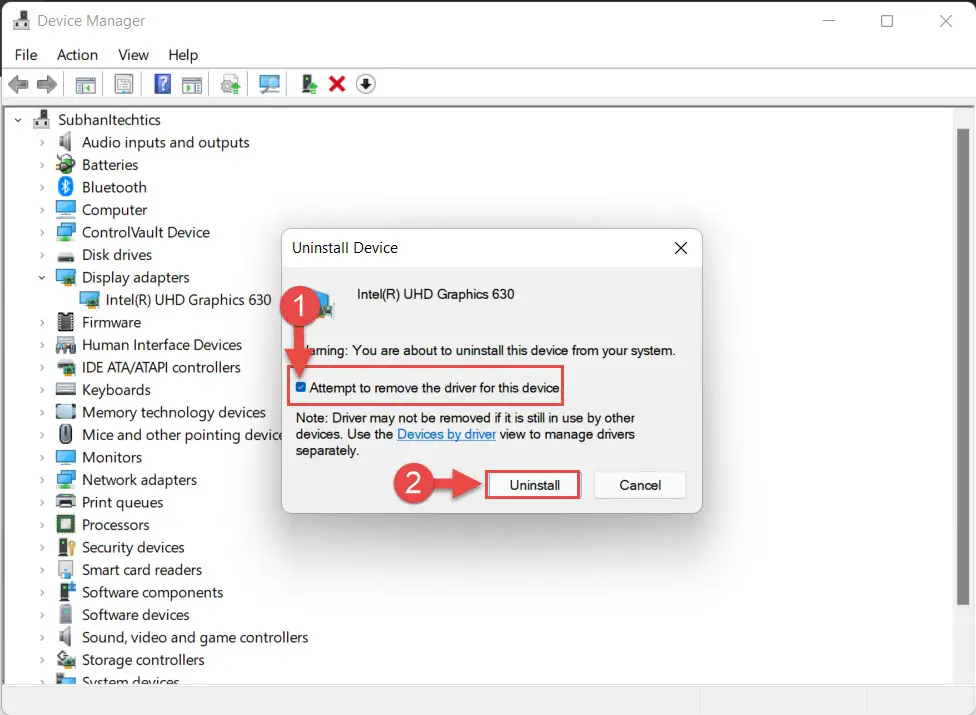The height and width of the screenshot is (715, 976).
Task: Expand the ControlVault Device node
Action: (42, 232)
